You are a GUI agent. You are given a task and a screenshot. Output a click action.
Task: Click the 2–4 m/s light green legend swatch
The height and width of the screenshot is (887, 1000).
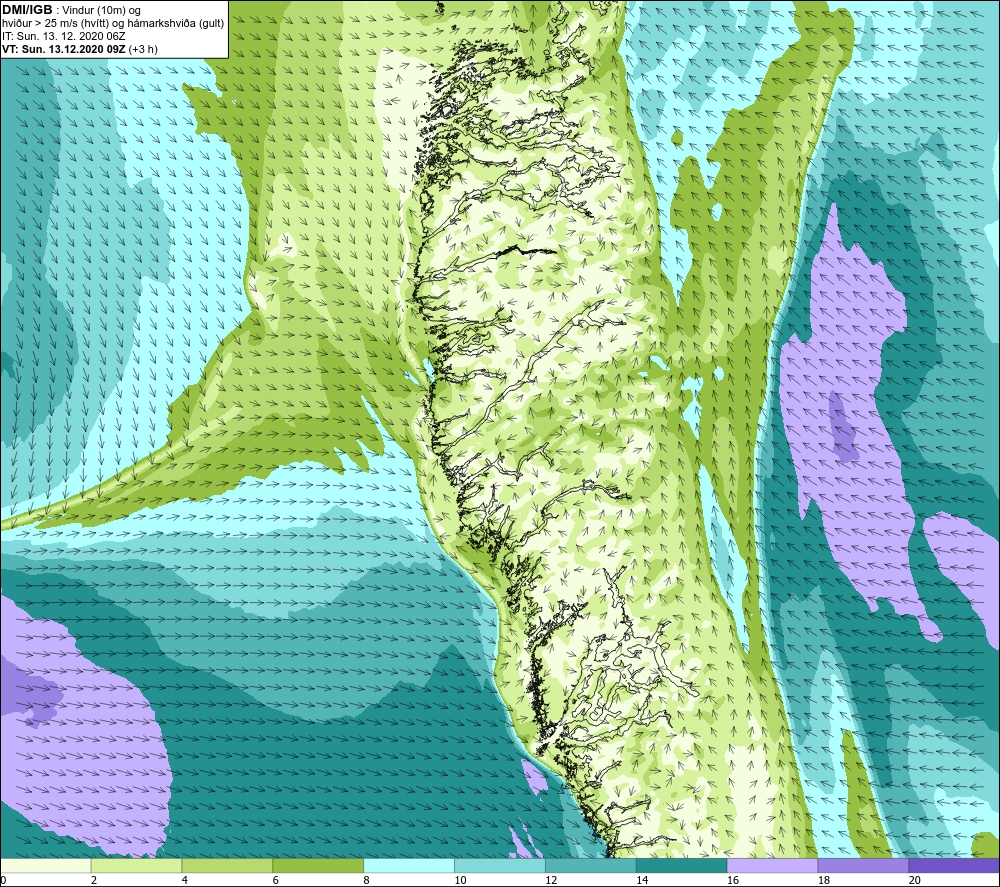136,865
